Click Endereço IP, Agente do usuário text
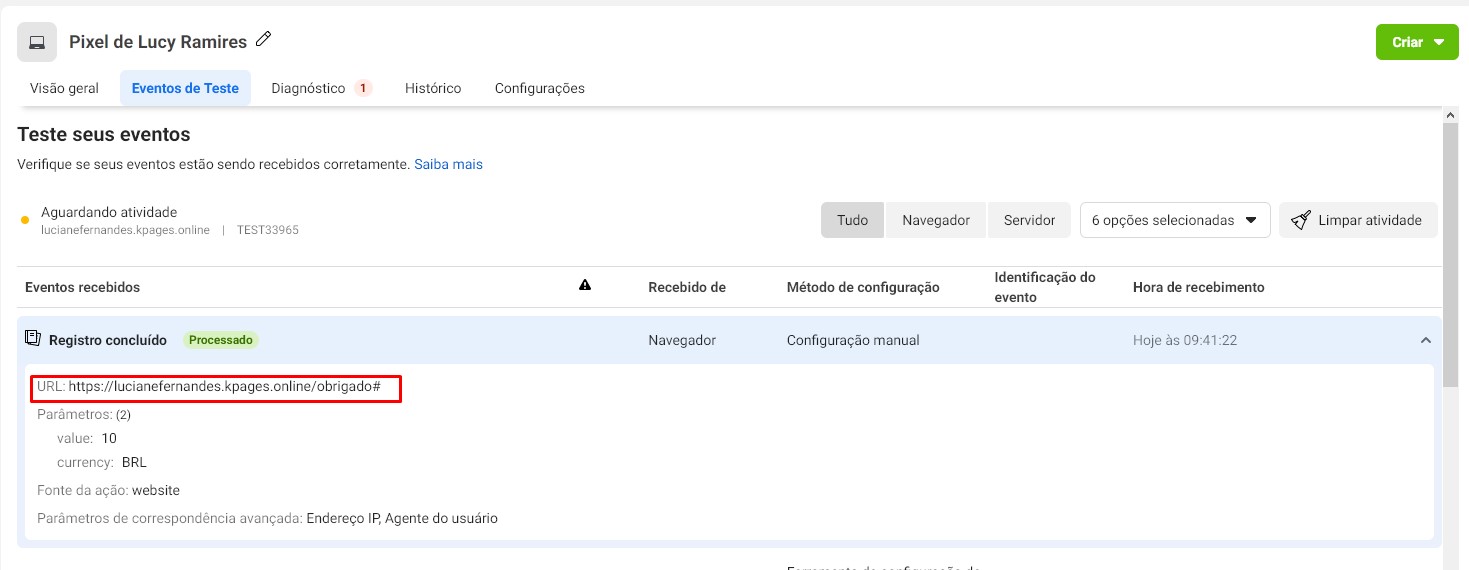 (x=402, y=518)
